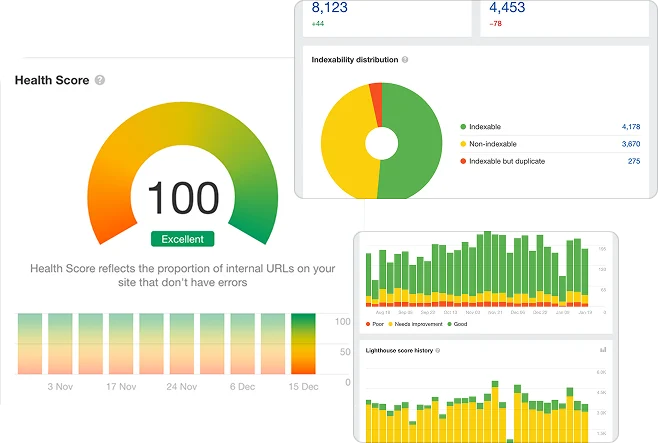658x443 pixels.
Task: Open the Non-indexable count 3,670 link
Action: tap(631, 144)
